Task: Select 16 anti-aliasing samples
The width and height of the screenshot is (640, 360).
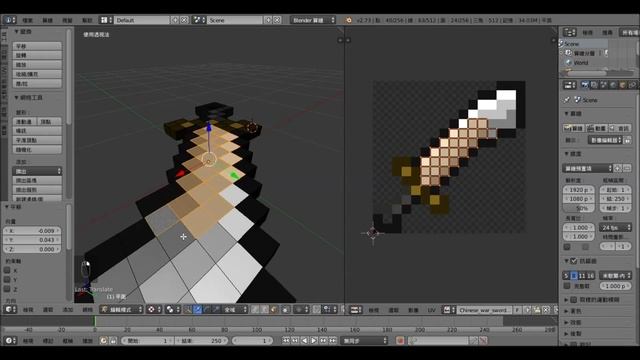Action: 591,276
